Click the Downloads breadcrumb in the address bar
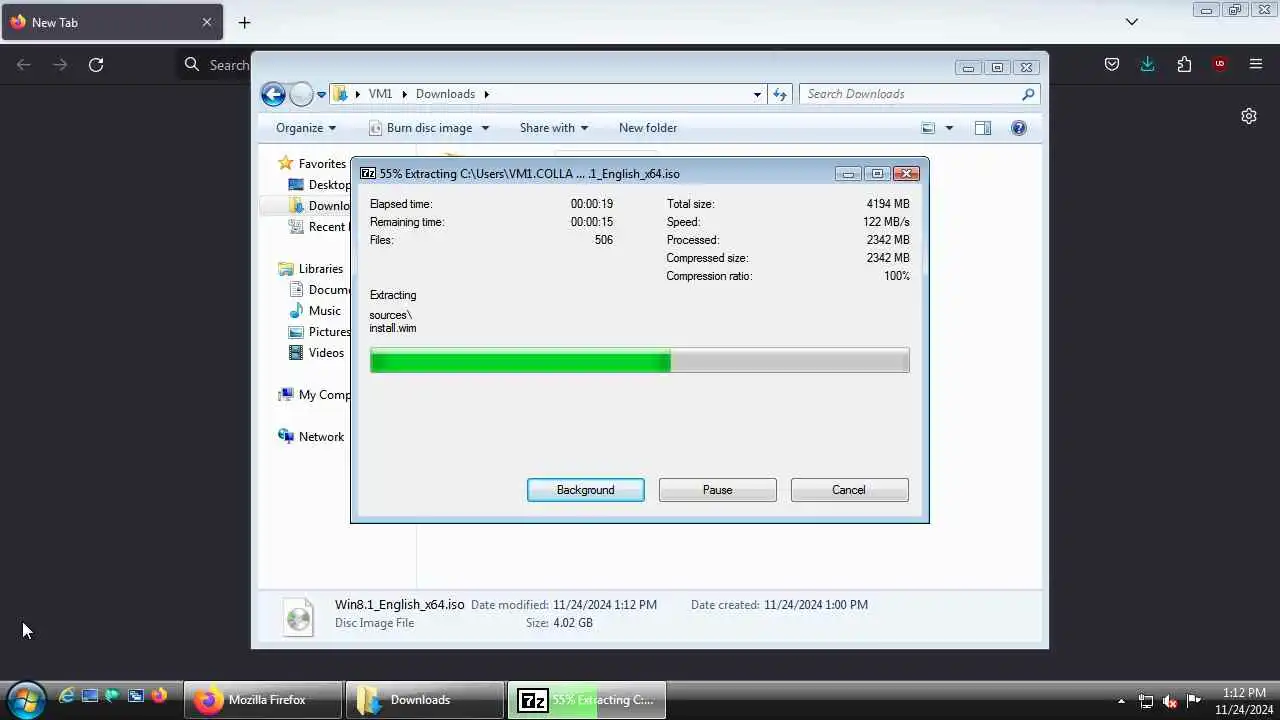The width and height of the screenshot is (1280, 720). 445,94
